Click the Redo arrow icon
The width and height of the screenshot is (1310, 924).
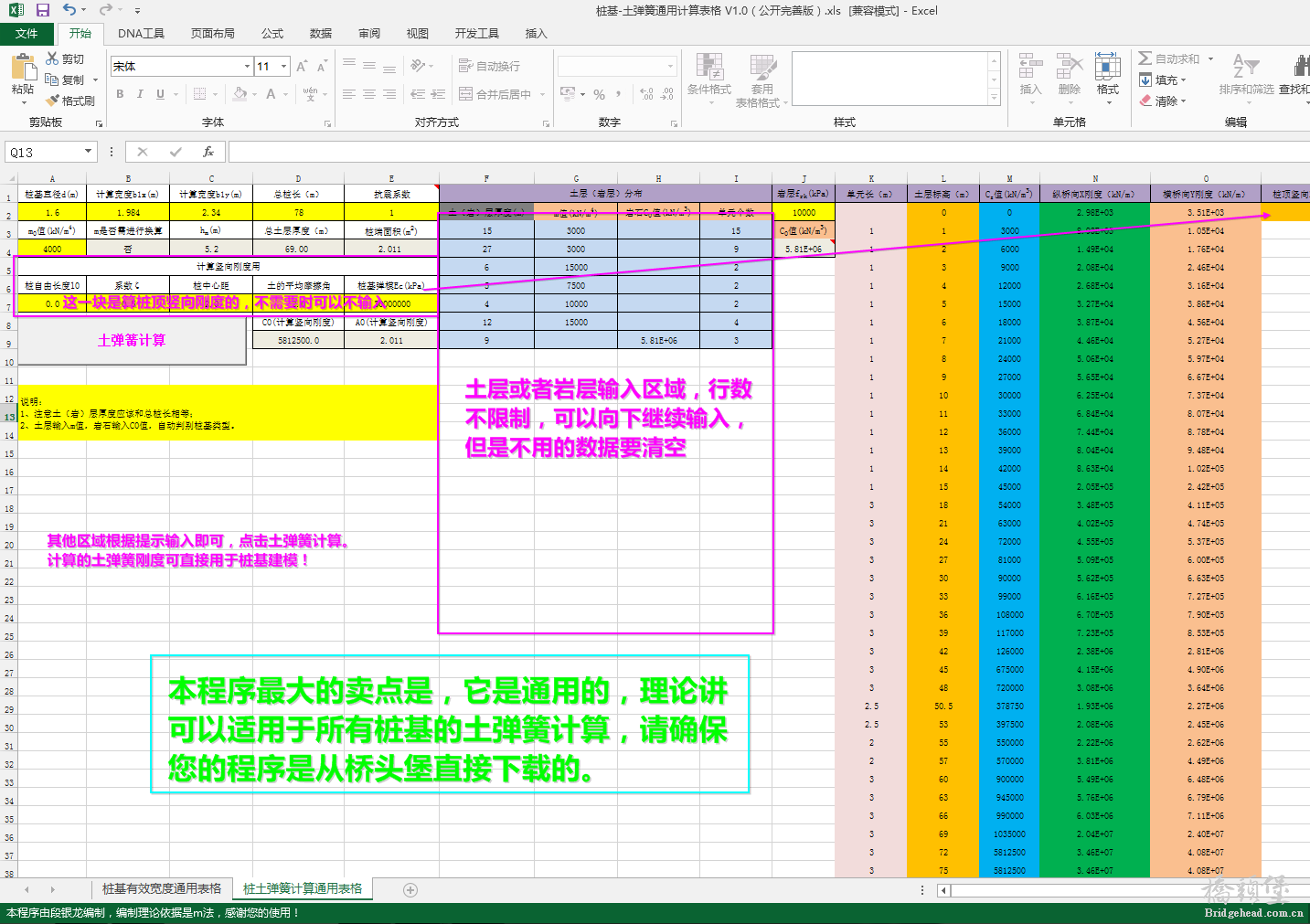coord(105,10)
